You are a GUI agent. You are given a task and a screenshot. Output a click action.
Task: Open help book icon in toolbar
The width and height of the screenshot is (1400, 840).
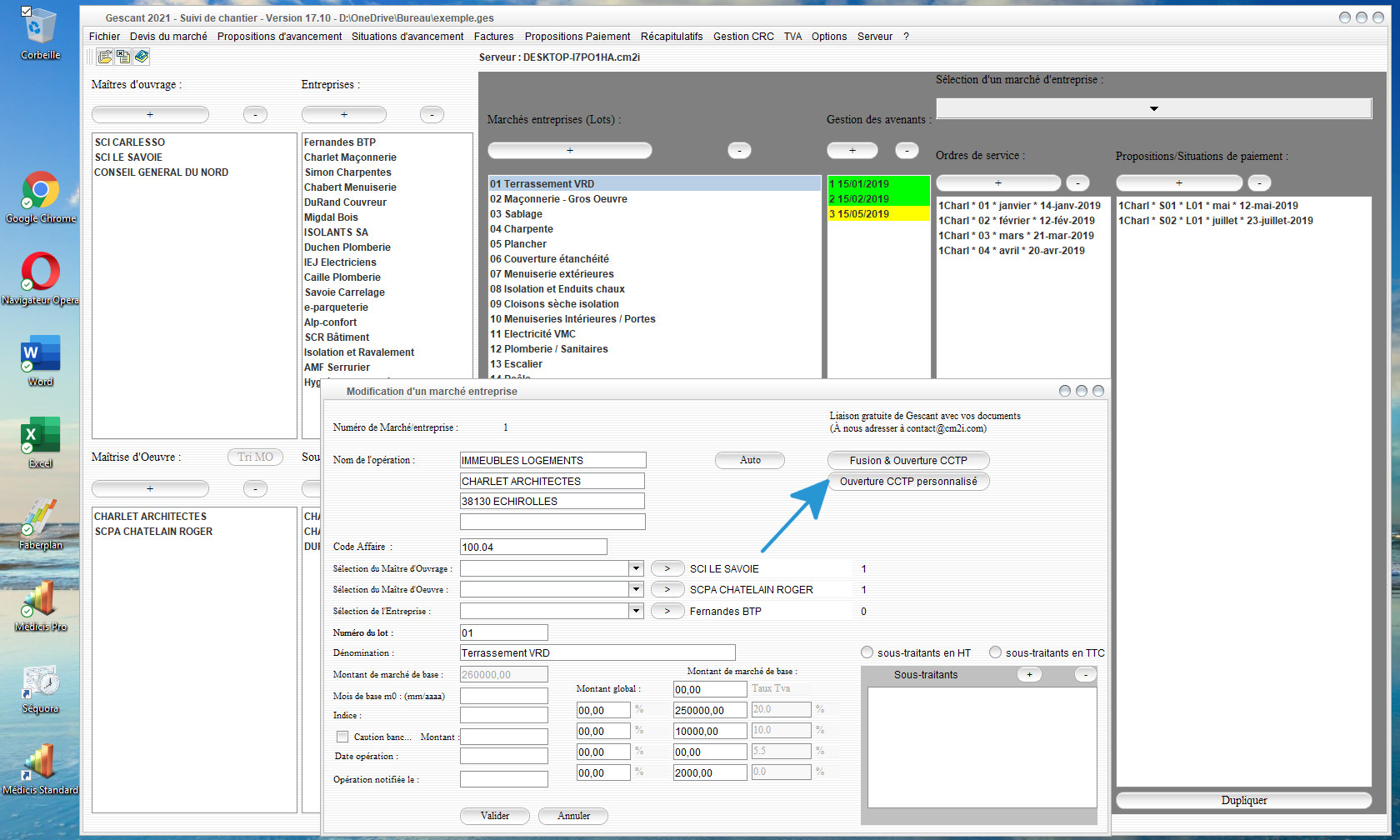pyautogui.click(x=142, y=57)
